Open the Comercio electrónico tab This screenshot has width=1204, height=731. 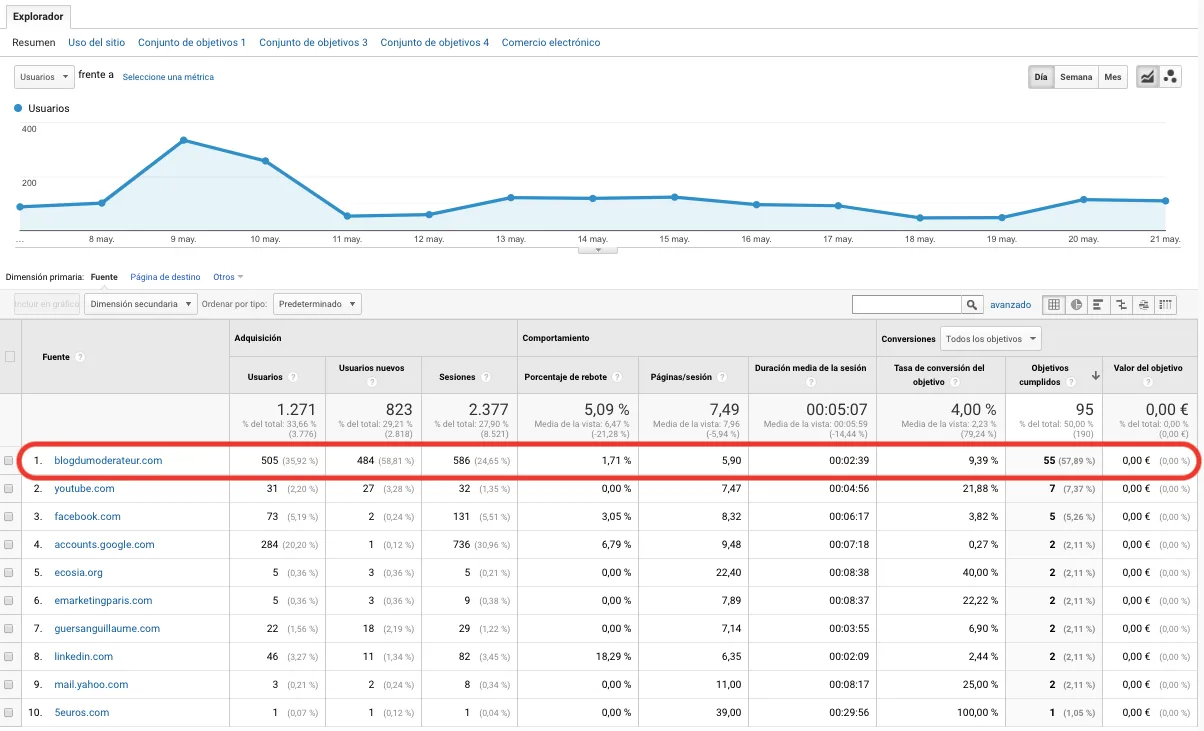pos(550,43)
